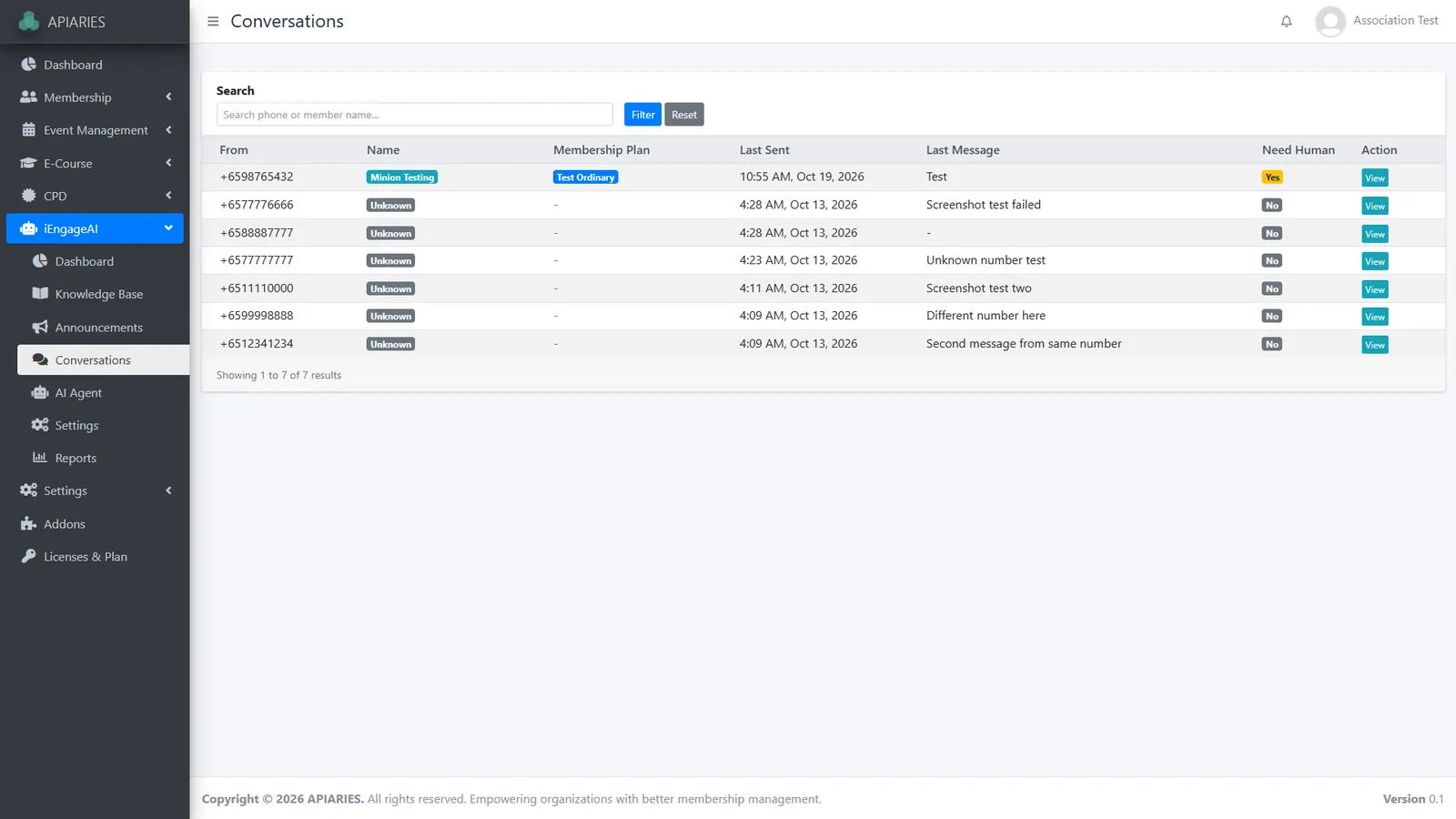Focus the search phone or member name field
This screenshot has height=819, width=1456.
(x=414, y=115)
